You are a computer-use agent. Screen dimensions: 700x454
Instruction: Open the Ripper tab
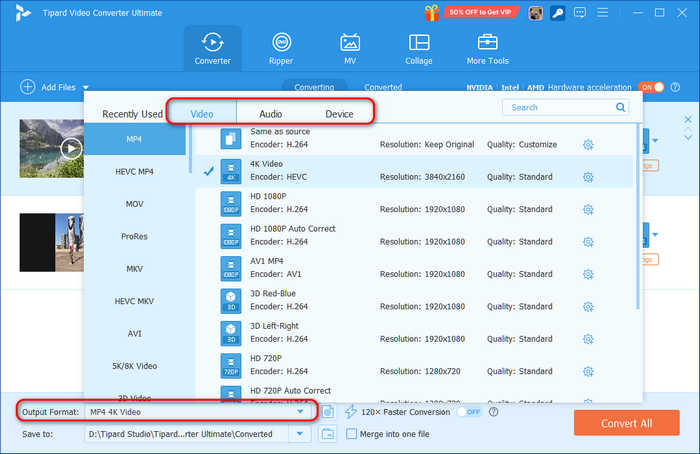[x=281, y=48]
